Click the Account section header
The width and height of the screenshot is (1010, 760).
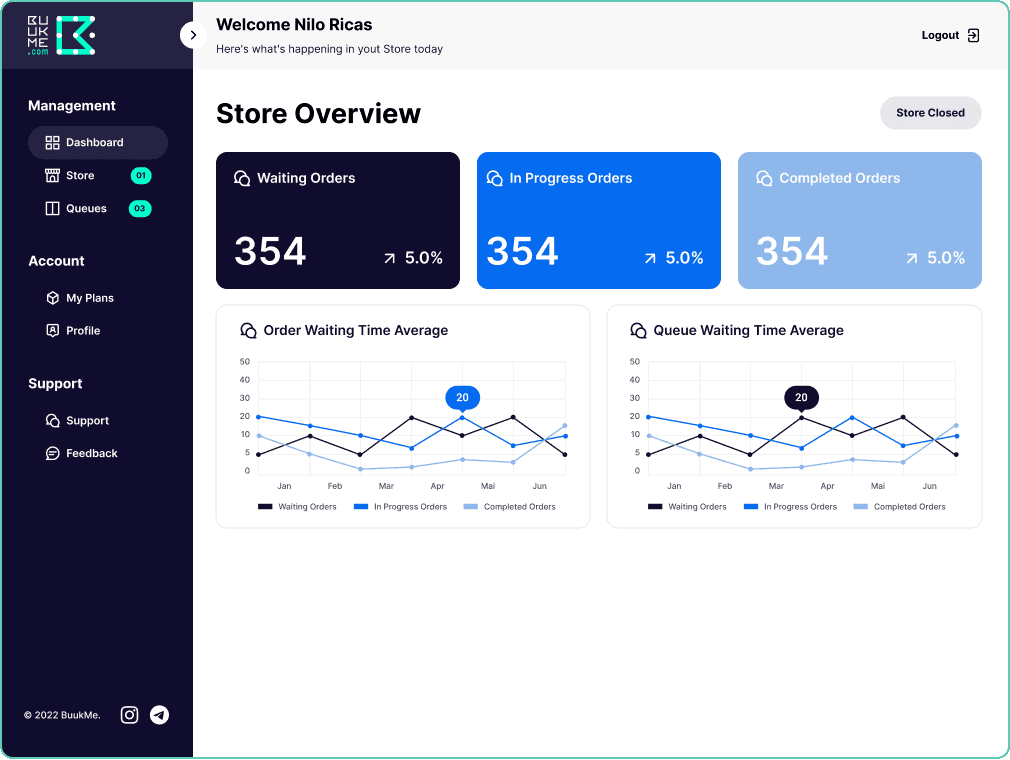pyautogui.click(x=56, y=261)
